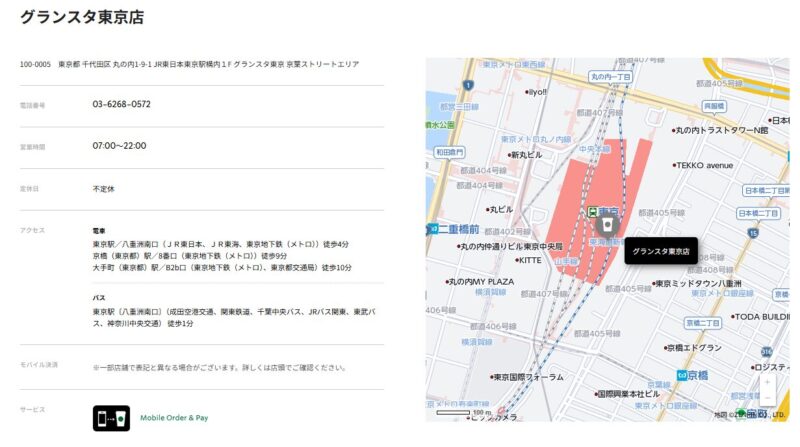Screen dimensions: 800x447
Task: Click TEKKO avenue label on map
Action: tap(703, 165)
